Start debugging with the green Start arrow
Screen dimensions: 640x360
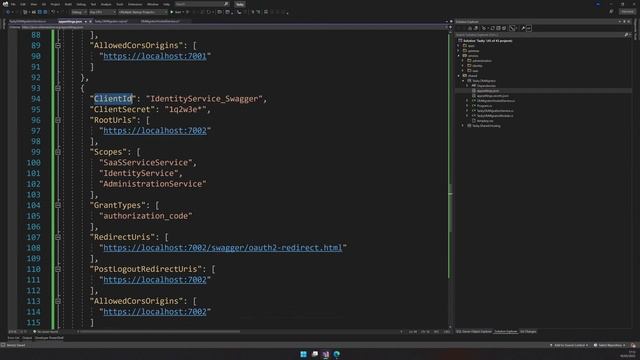tap(172, 12)
